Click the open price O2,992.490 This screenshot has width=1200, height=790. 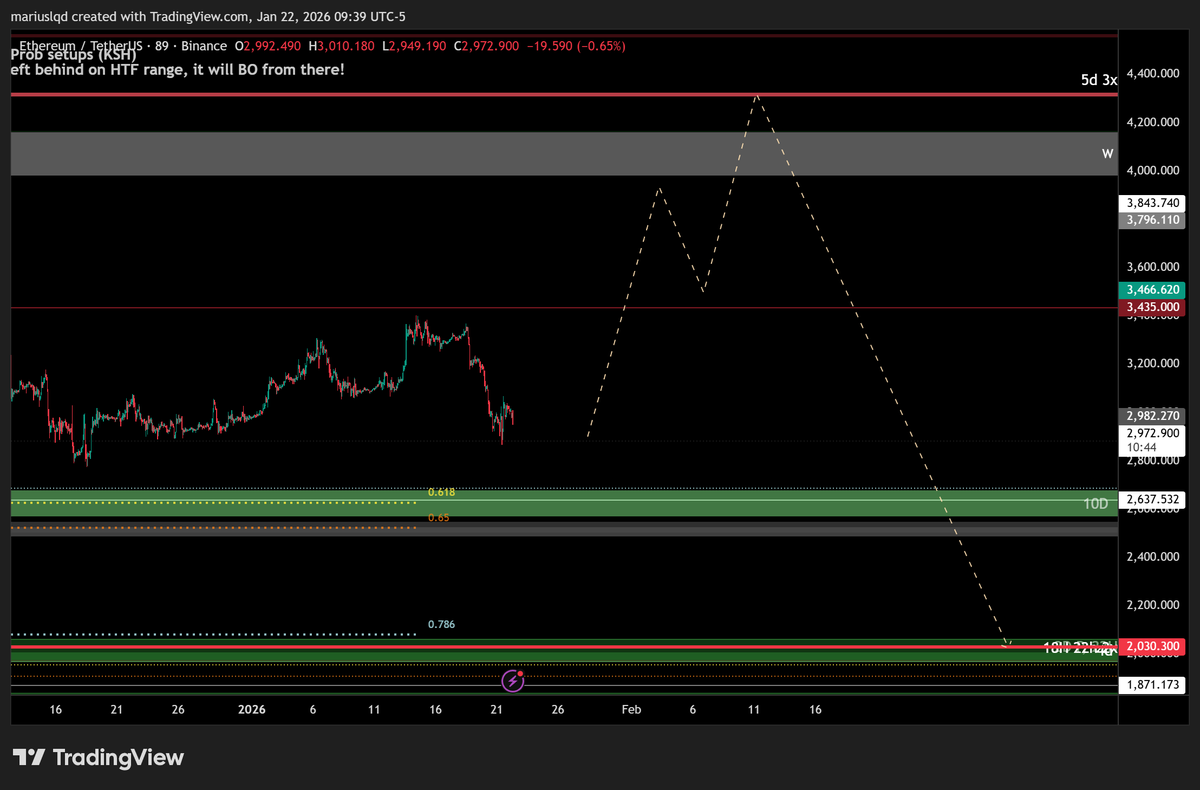click(x=269, y=45)
